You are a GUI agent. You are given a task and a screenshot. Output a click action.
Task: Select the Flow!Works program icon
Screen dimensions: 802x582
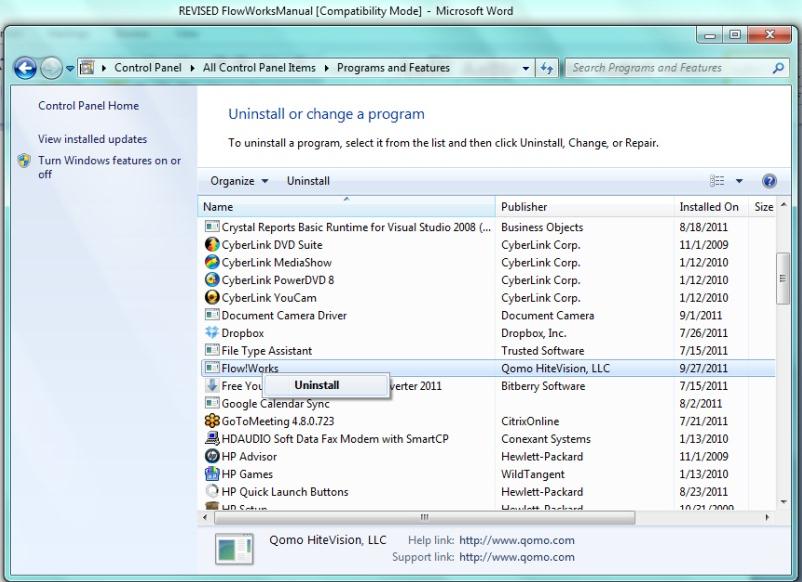[x=212, y=368]
